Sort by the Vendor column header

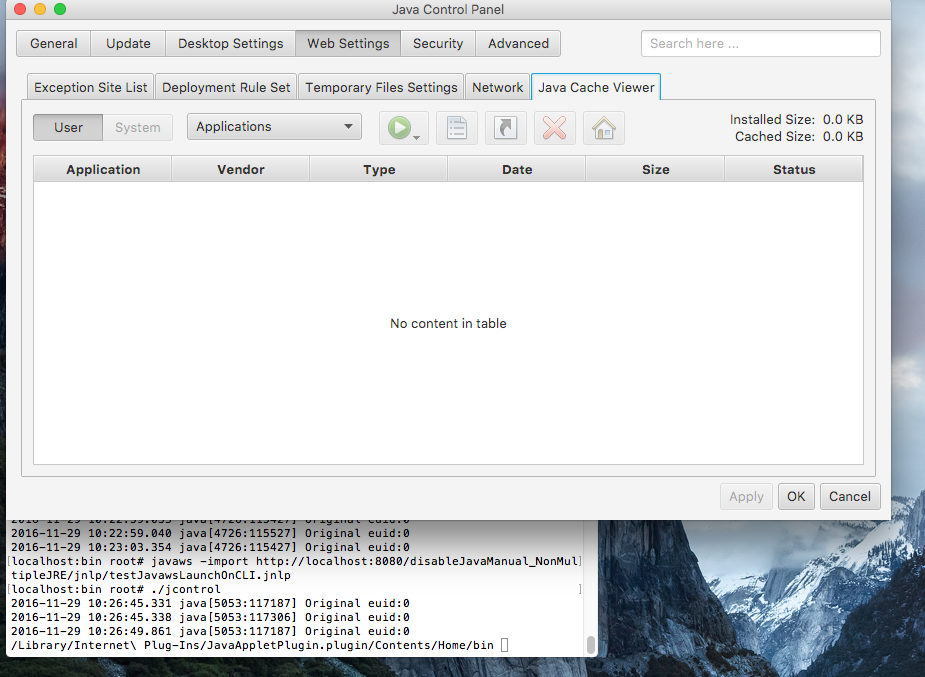tap(241, 169)
